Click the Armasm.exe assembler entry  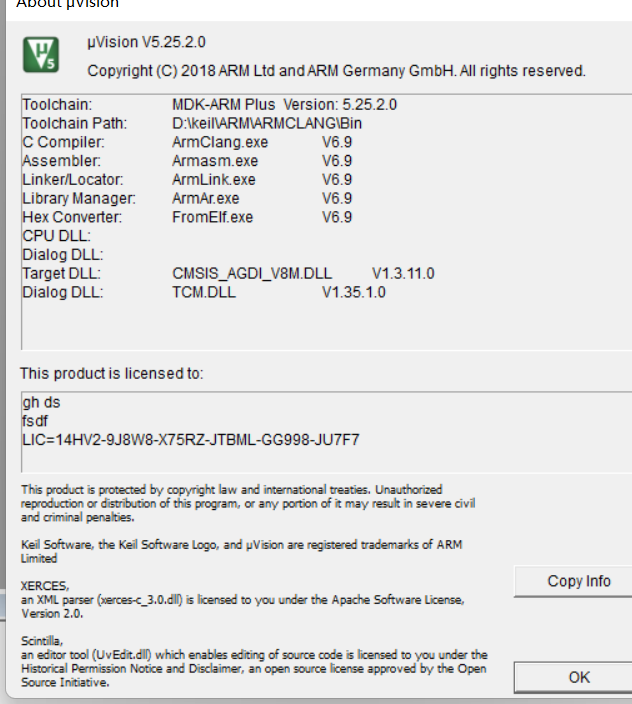[x=215, y=161]
